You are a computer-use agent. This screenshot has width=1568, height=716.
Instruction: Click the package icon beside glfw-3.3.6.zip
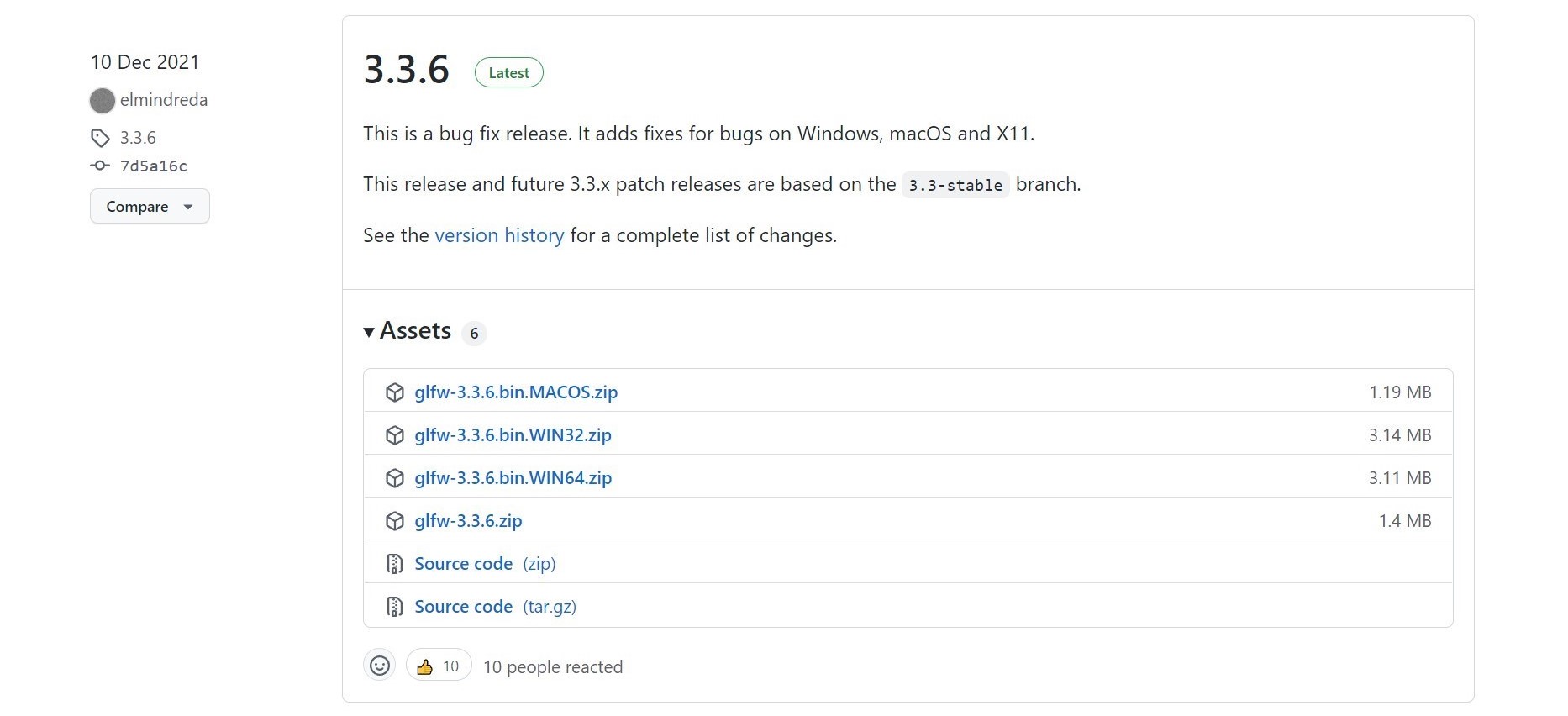394,521
